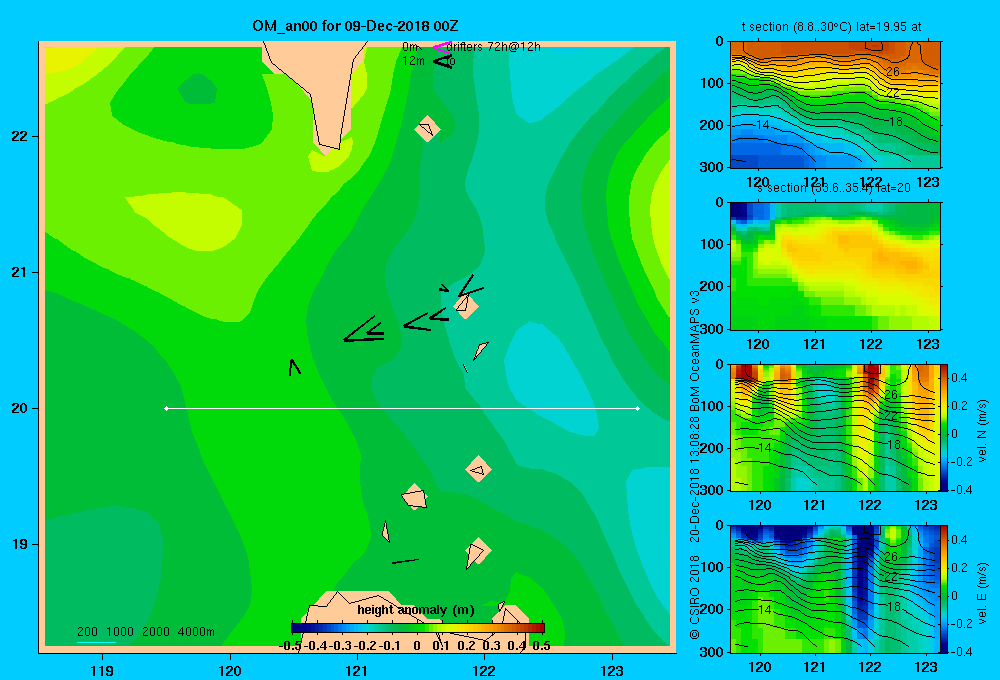Open the eastward velocity section plot

(834, 589)
